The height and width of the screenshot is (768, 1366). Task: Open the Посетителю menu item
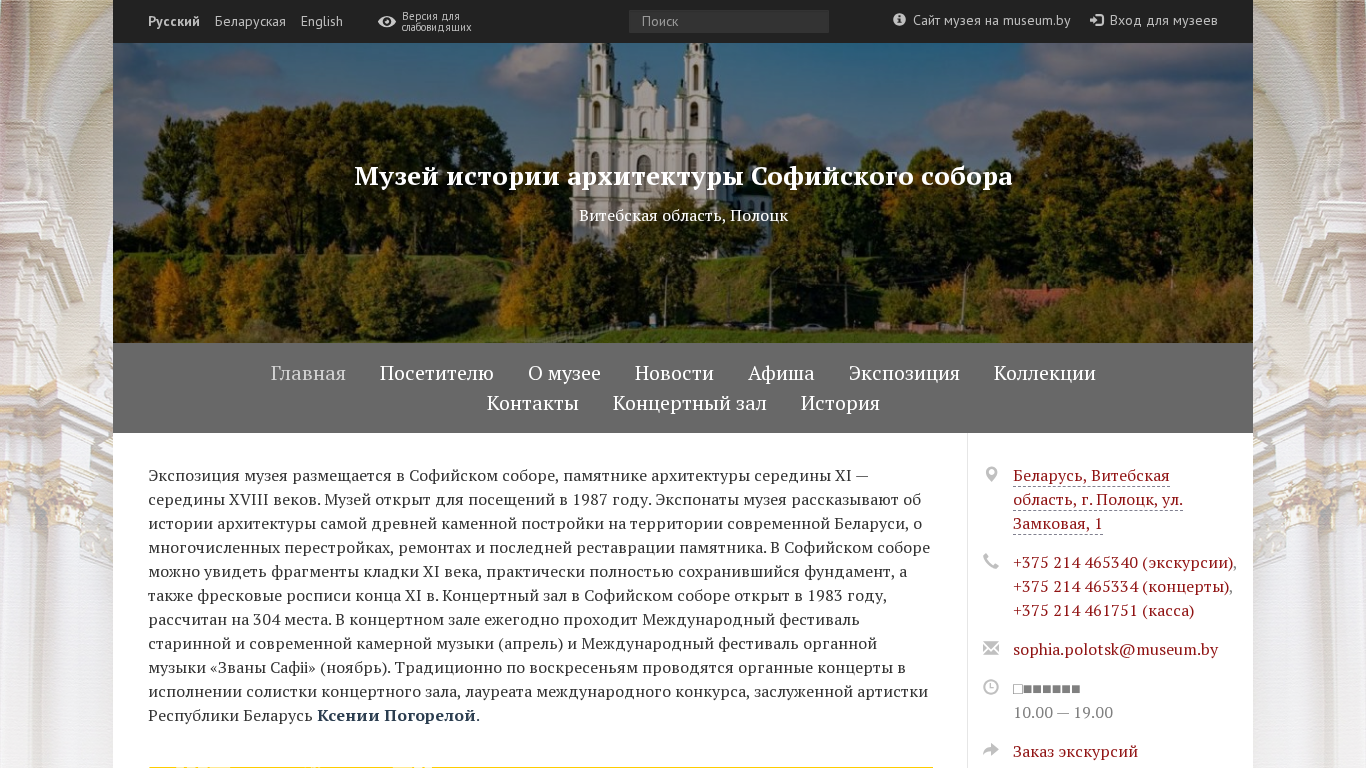tap(437, 373)
